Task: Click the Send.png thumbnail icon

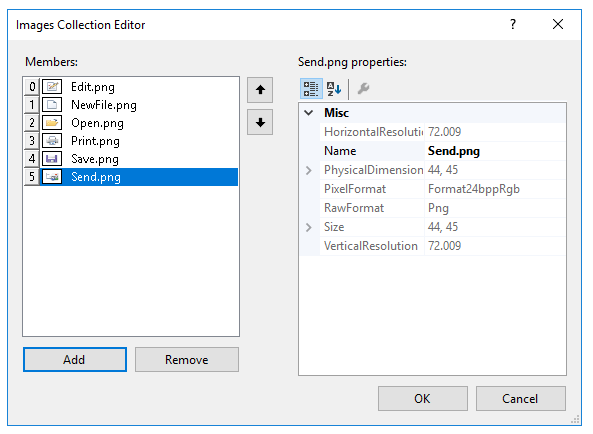Action: click(x=52, y=177)
